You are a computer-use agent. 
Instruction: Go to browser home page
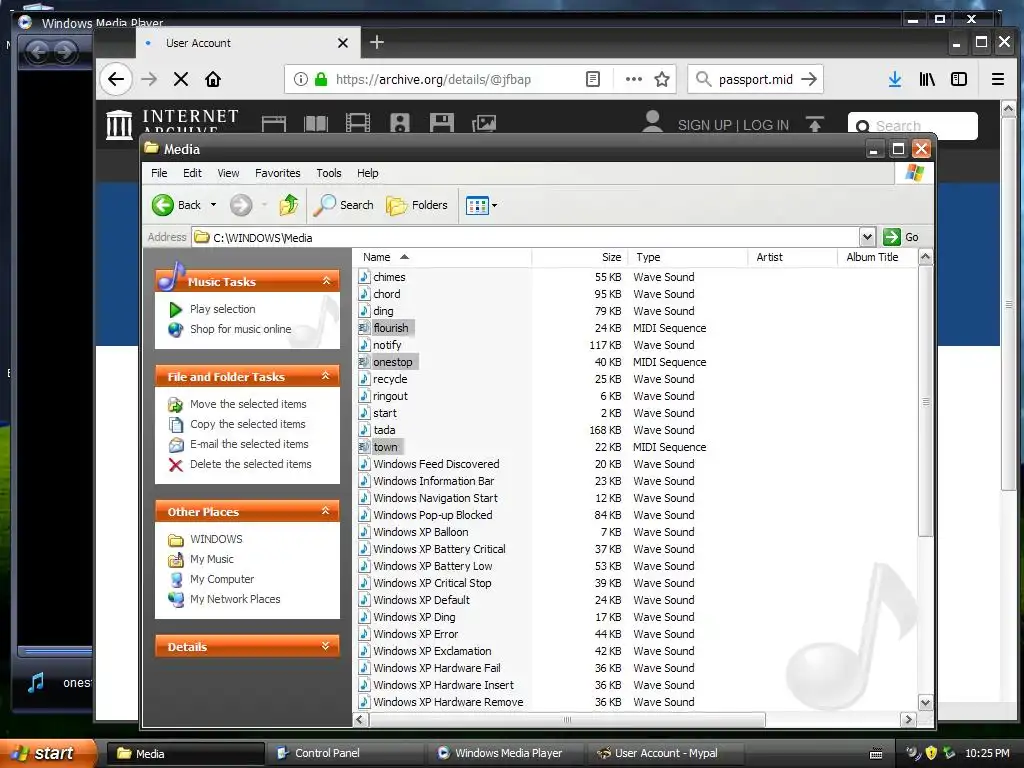[213, 80]
